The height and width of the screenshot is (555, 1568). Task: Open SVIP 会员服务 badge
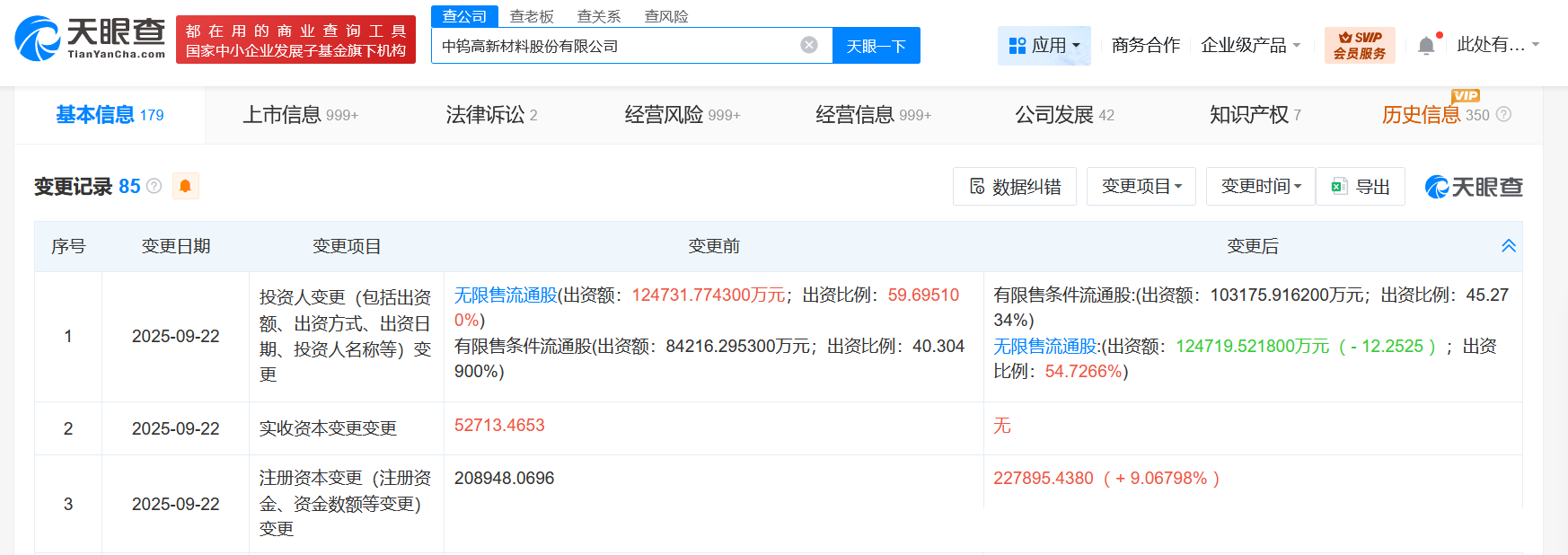point(1360,45)
